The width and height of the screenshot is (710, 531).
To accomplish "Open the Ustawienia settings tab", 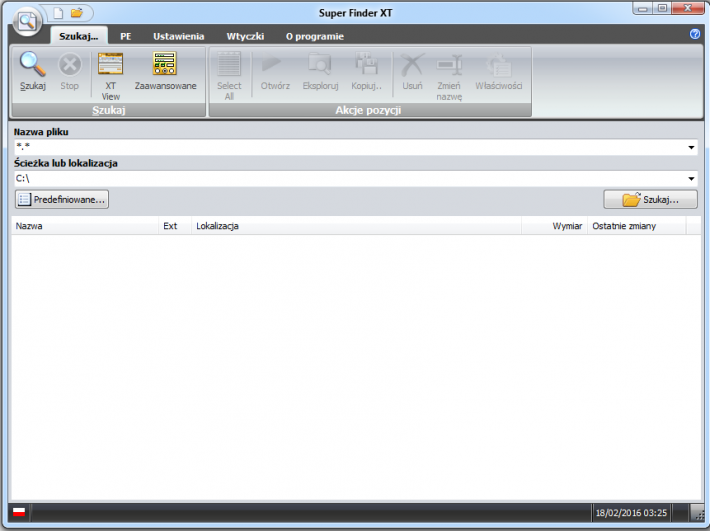I will (x=178, y=36).
